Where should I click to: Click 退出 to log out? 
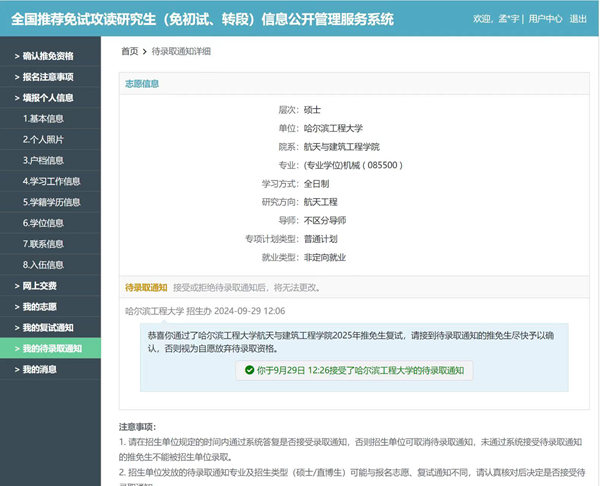578,19
